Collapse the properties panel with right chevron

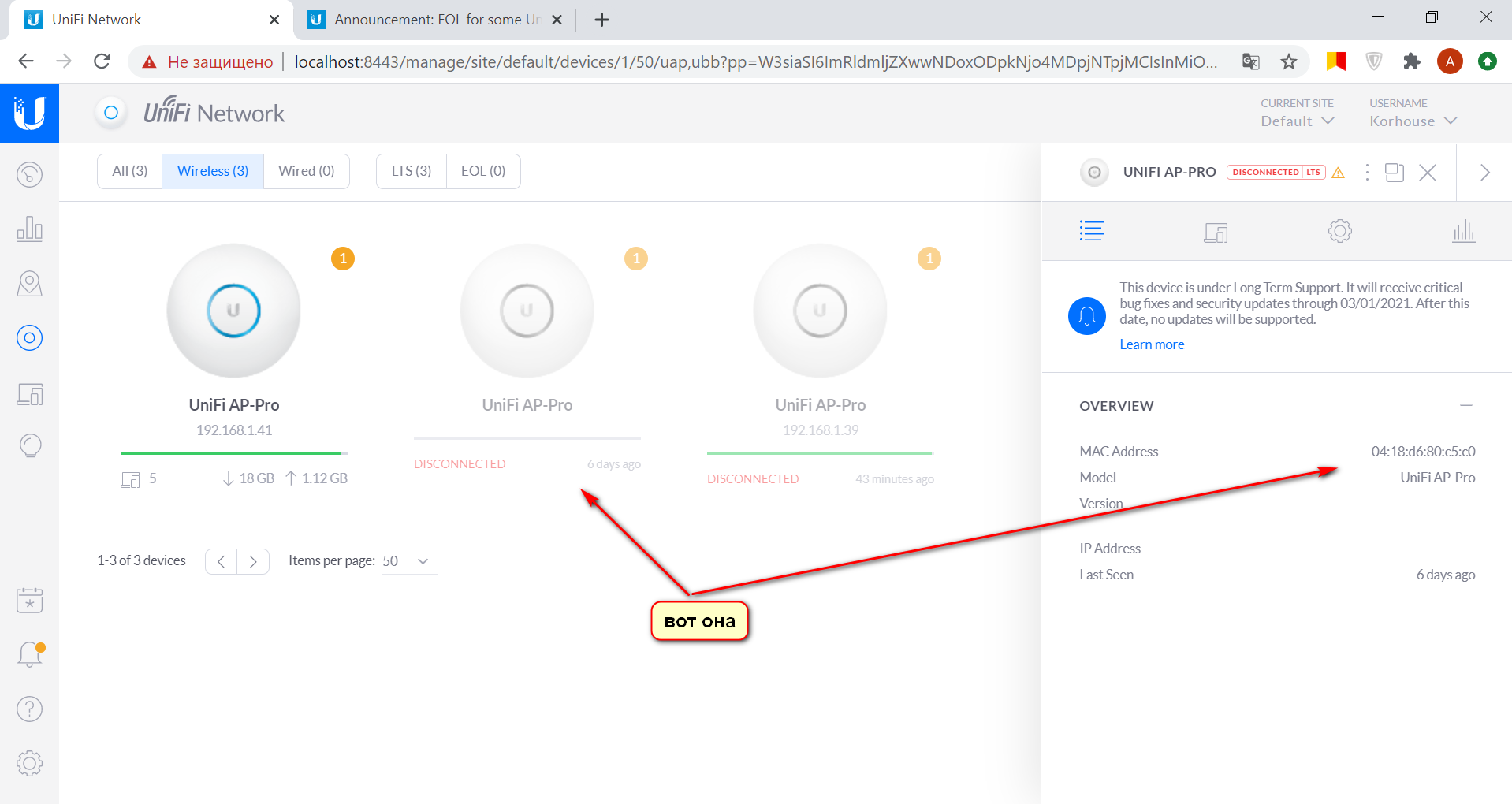(1484, 173)
